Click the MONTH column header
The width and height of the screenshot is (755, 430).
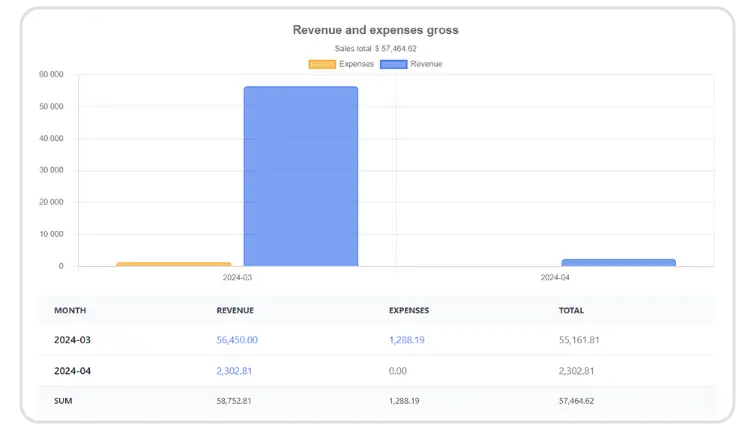tap(70, 310)
